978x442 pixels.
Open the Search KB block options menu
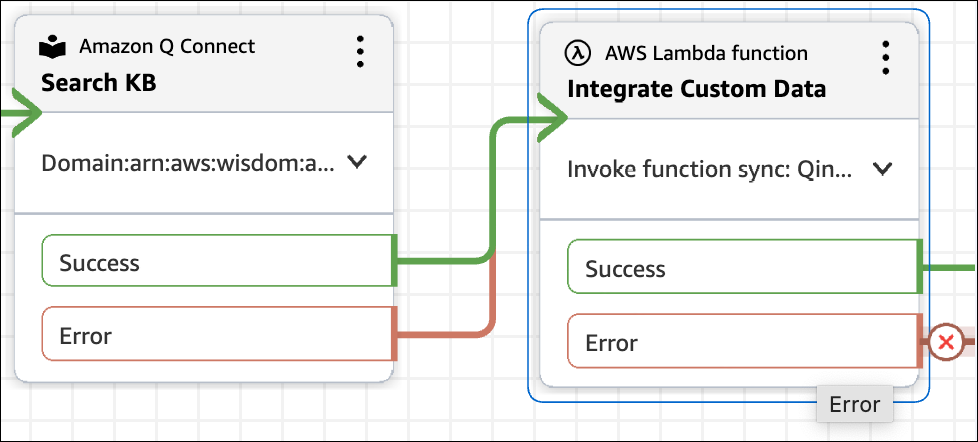[x=360, y=52]
